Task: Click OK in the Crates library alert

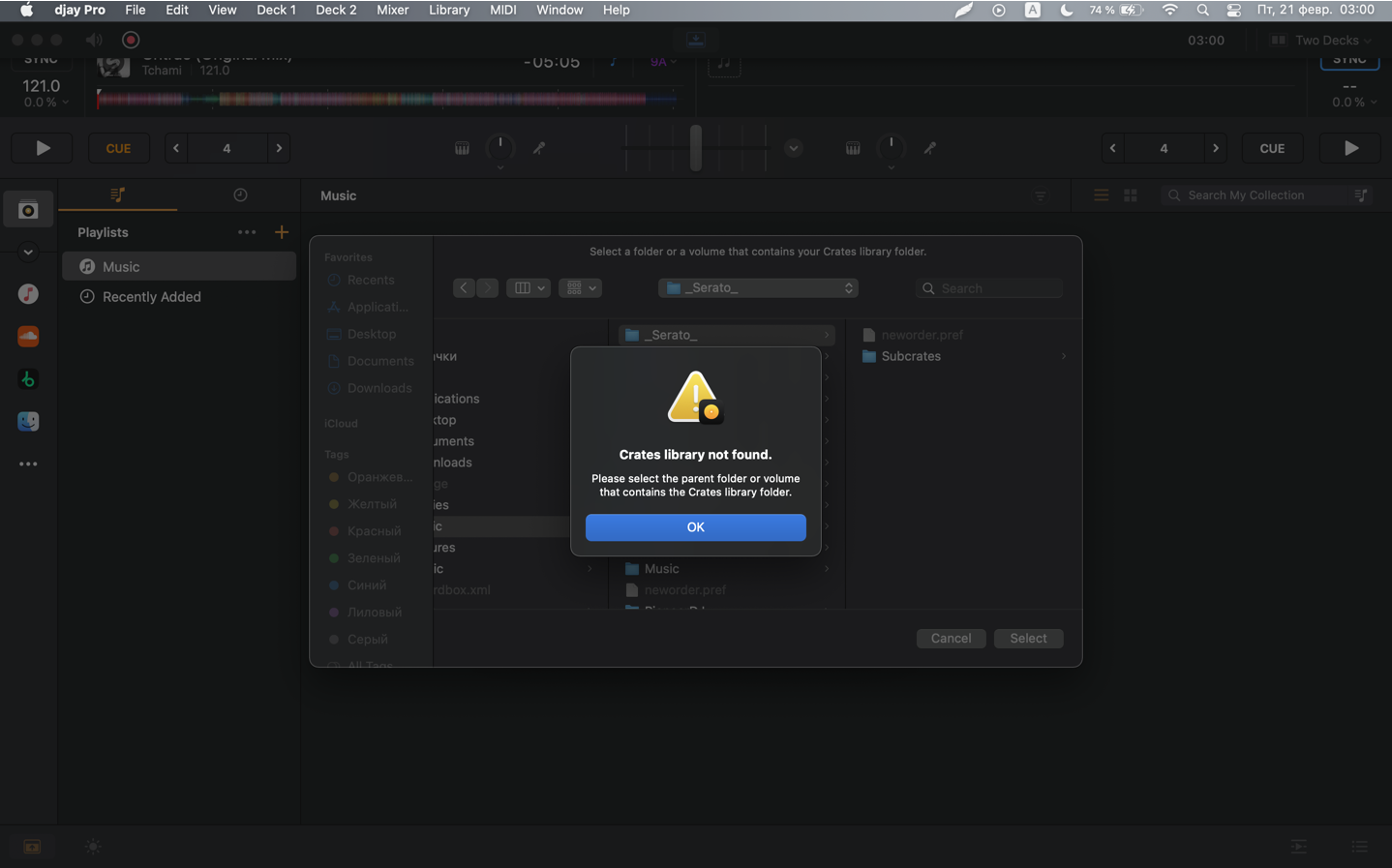Action: pos(695,527)
